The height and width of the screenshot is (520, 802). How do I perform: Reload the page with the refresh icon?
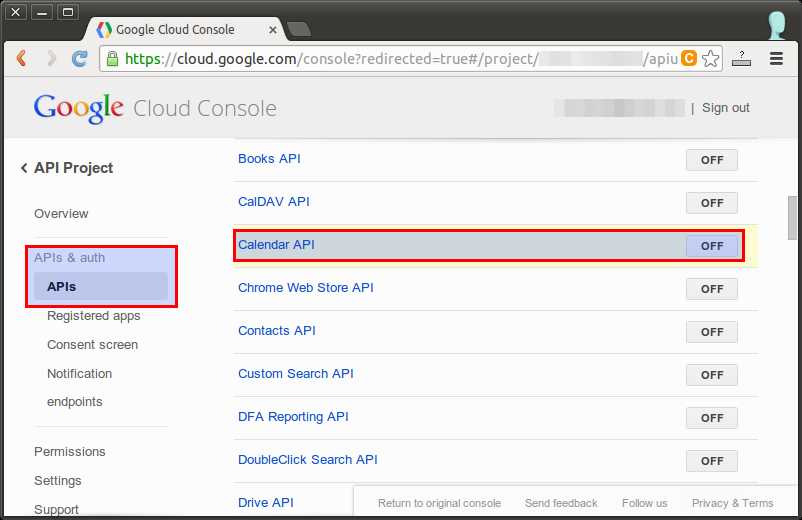(x=79, y=58)
